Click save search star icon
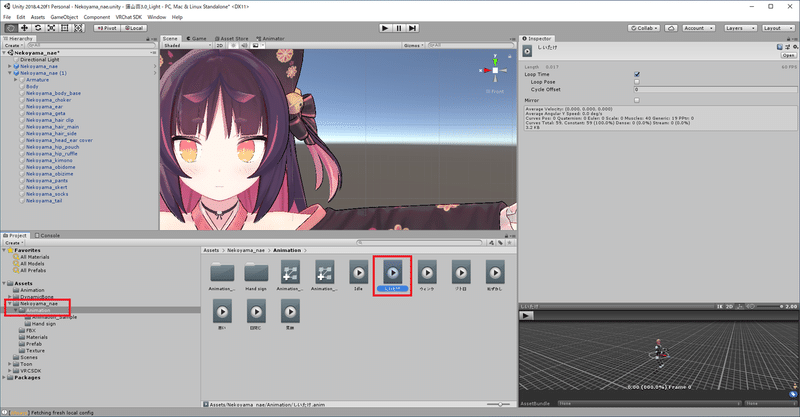The height and width of the screenshot is (417, 800). point(509,243)
